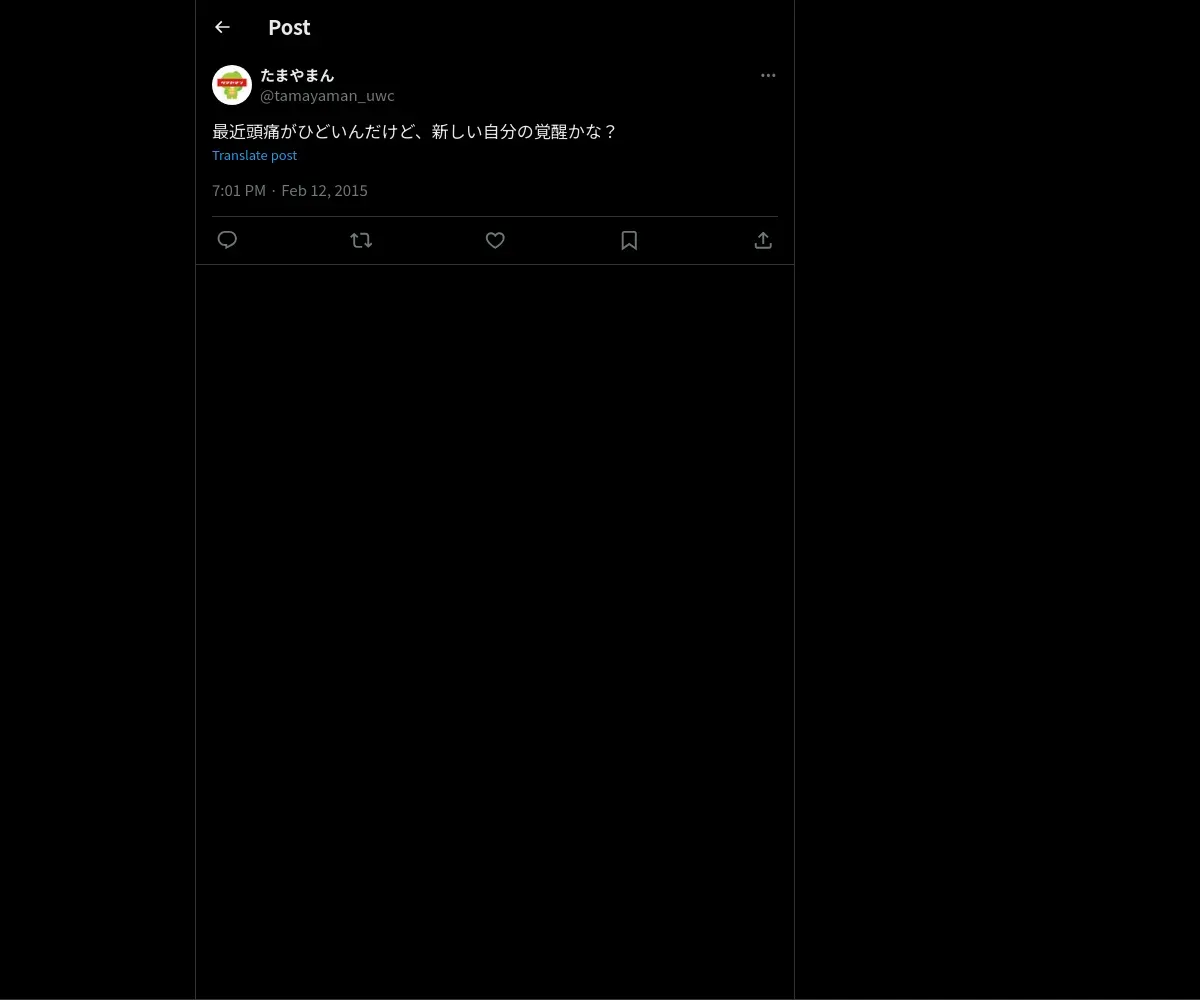Viewport: 1200px width, 1000px height.
Task: Go back using the left arrow
Action: coord(222,27)
